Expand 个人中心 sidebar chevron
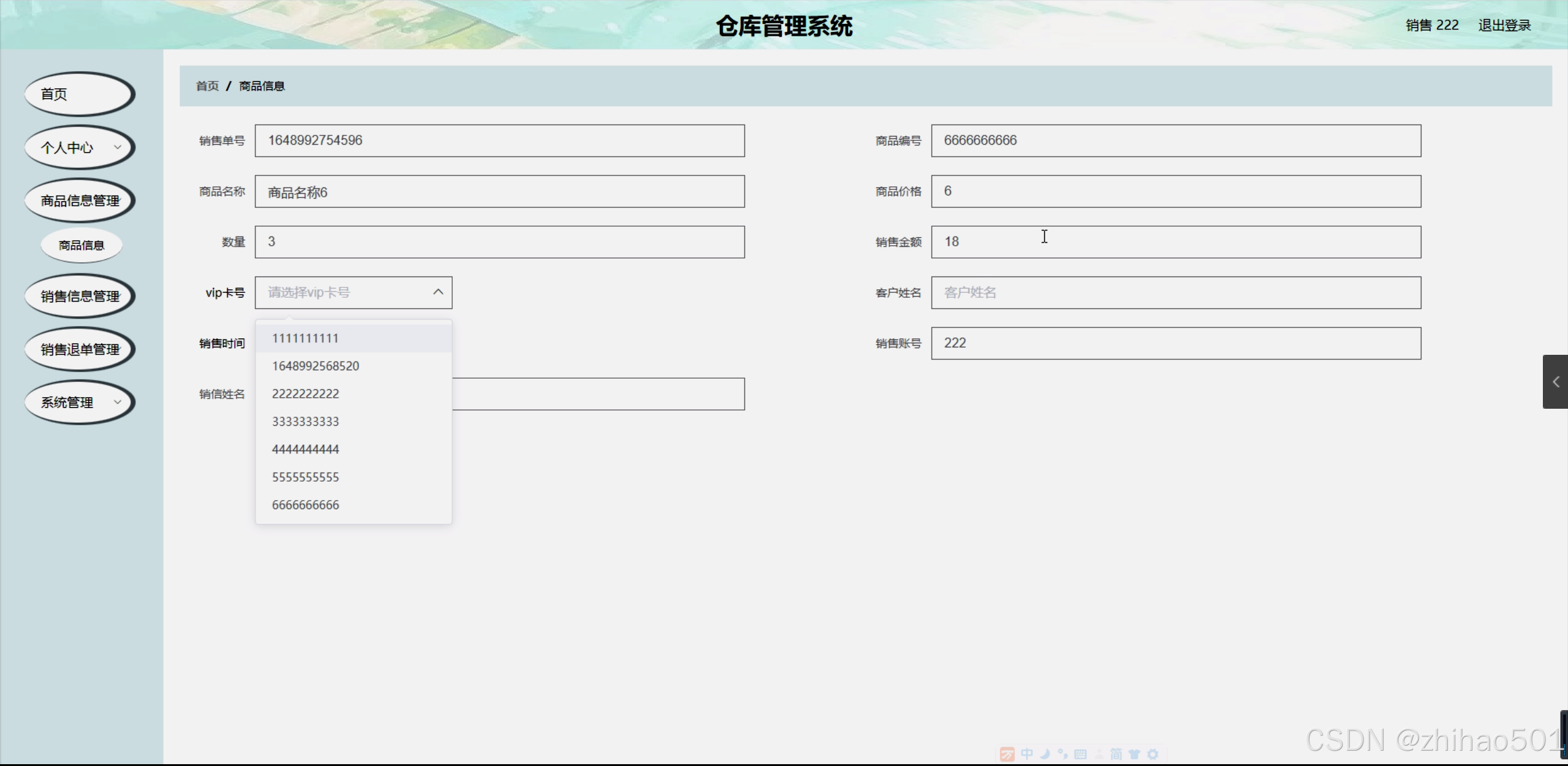The image size is (1568, 766). 118,147
